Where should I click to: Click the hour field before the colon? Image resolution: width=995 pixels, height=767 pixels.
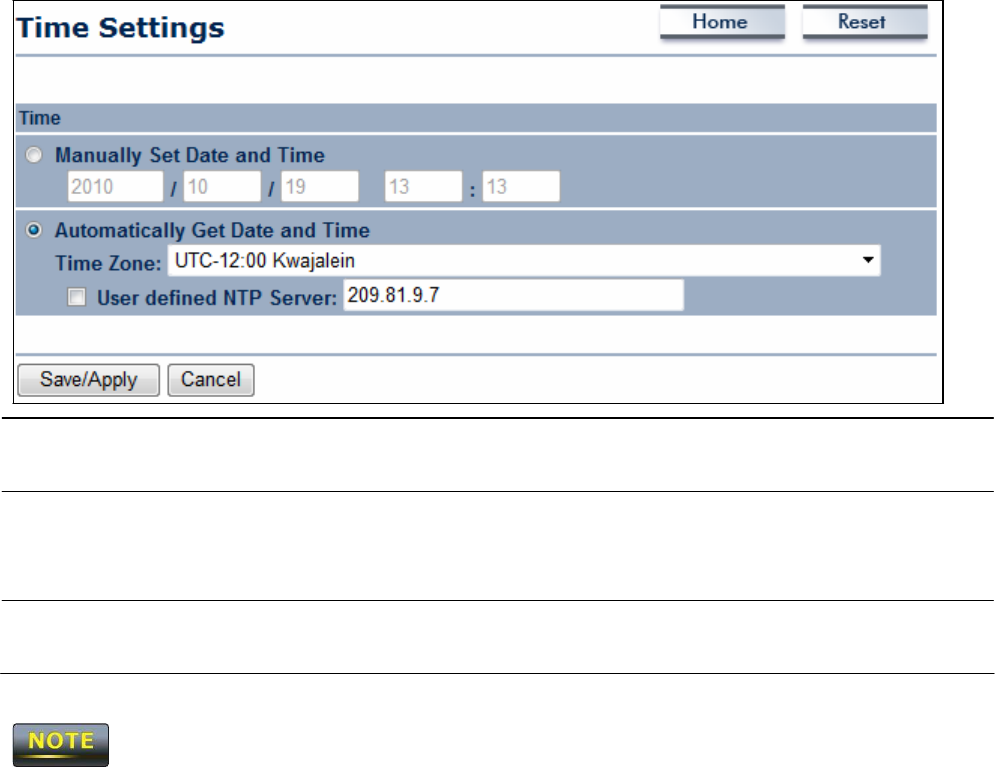coord(423,187)
